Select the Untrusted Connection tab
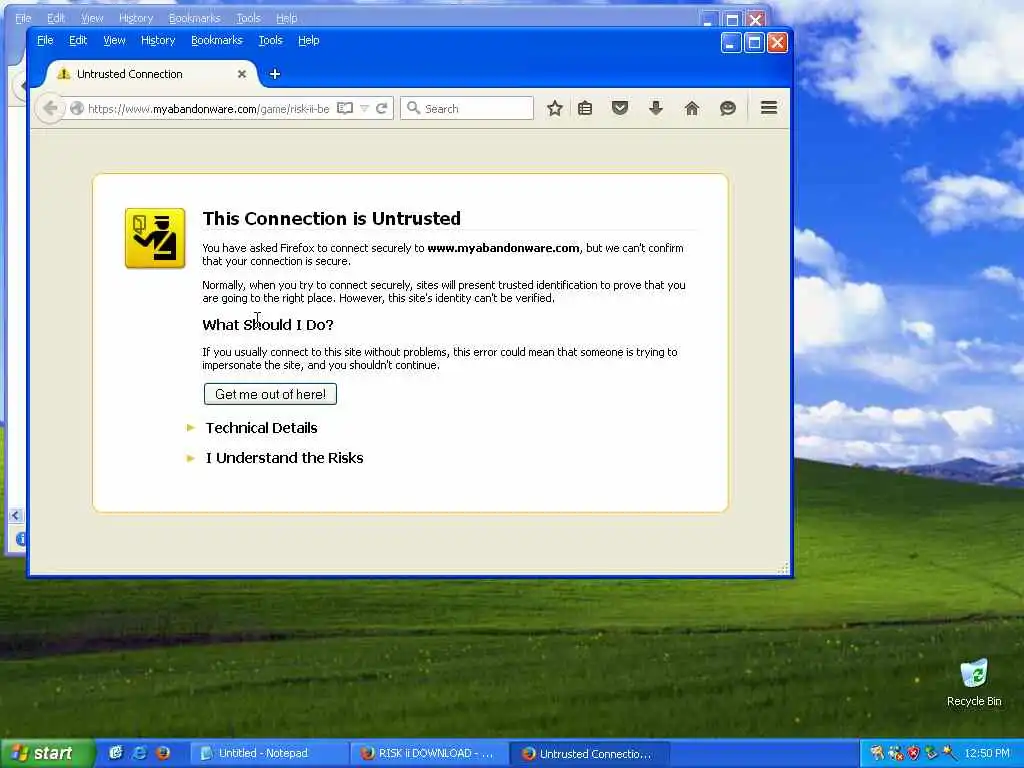Viewport: 1024px width, 768px height. click(152, 74)
